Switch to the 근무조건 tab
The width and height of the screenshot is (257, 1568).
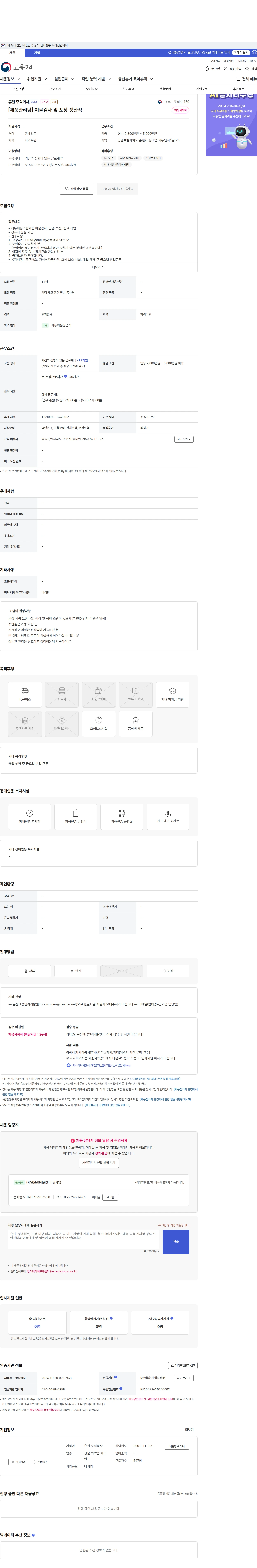[55, 89]
